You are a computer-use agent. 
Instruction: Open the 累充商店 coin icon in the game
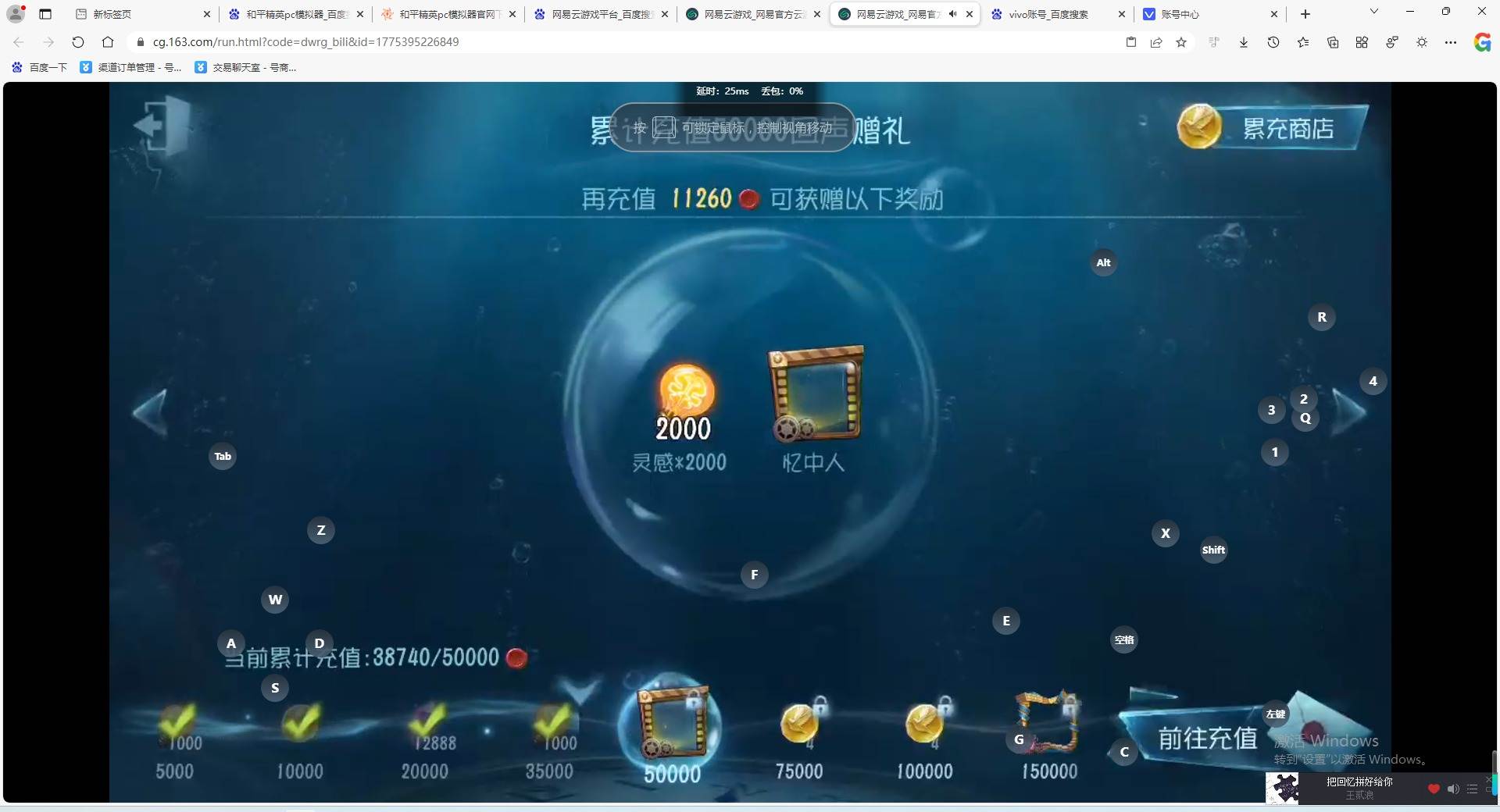(1200, 126)
